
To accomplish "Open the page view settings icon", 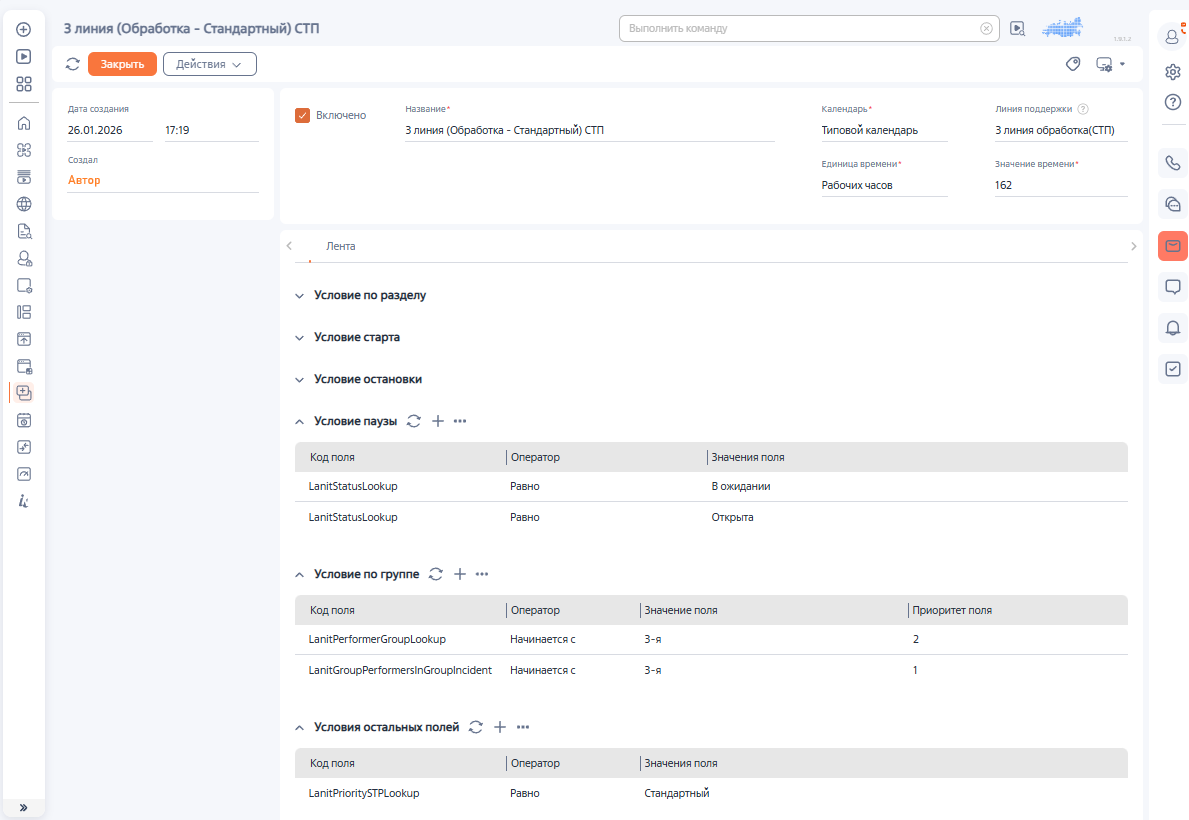I will (x=1105, y=64).
